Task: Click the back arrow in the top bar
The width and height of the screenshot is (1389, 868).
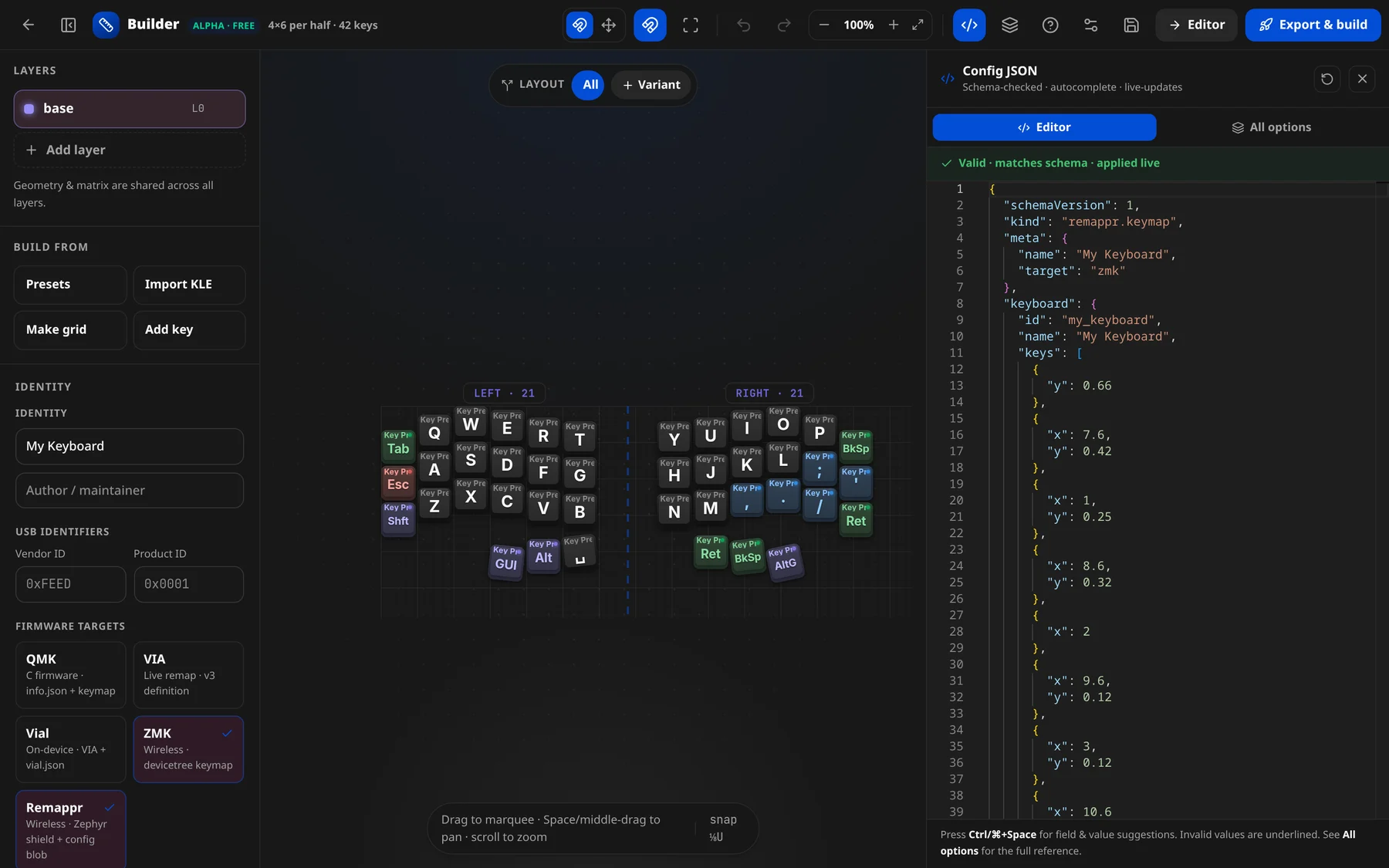Action: coord(29,25)
